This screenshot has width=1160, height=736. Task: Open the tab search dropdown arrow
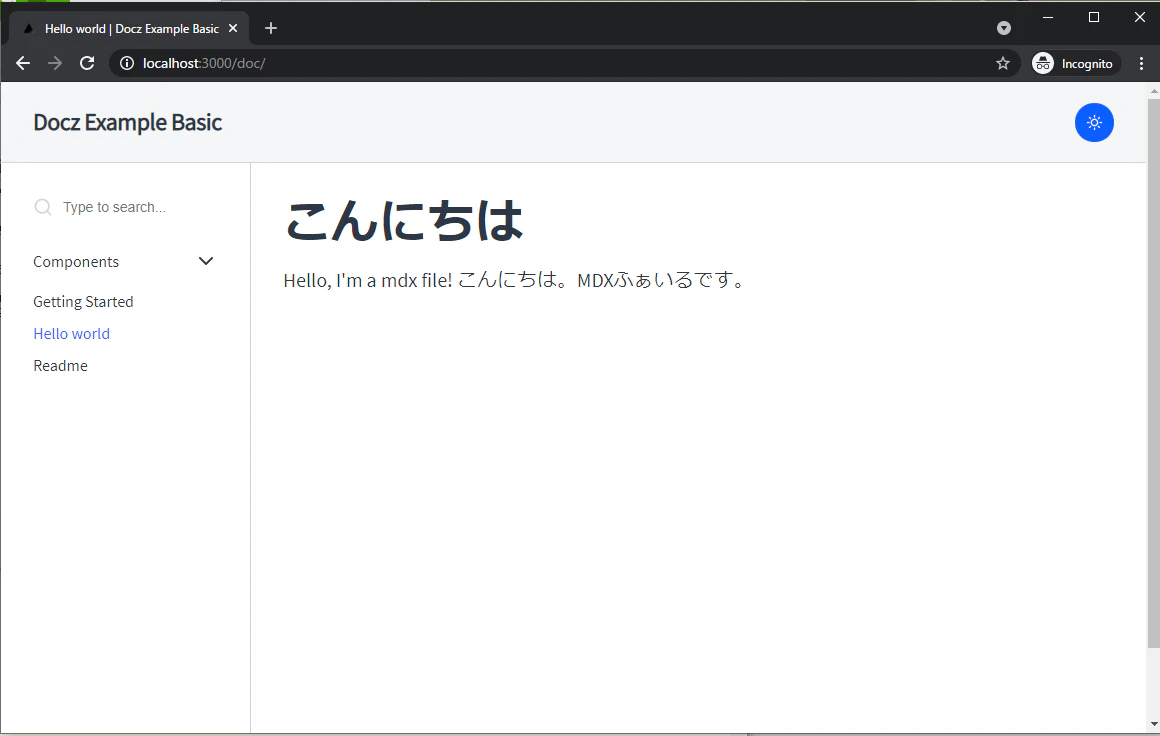[x=1004, y=28]
